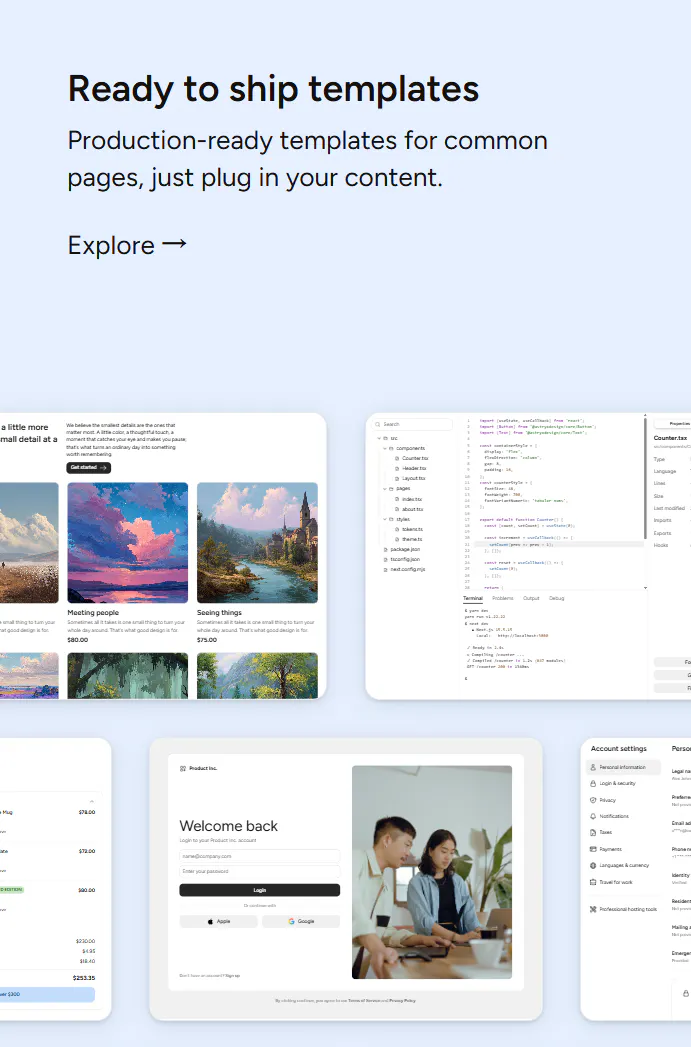Click the Languages & currency globe icon

point(593,865)
